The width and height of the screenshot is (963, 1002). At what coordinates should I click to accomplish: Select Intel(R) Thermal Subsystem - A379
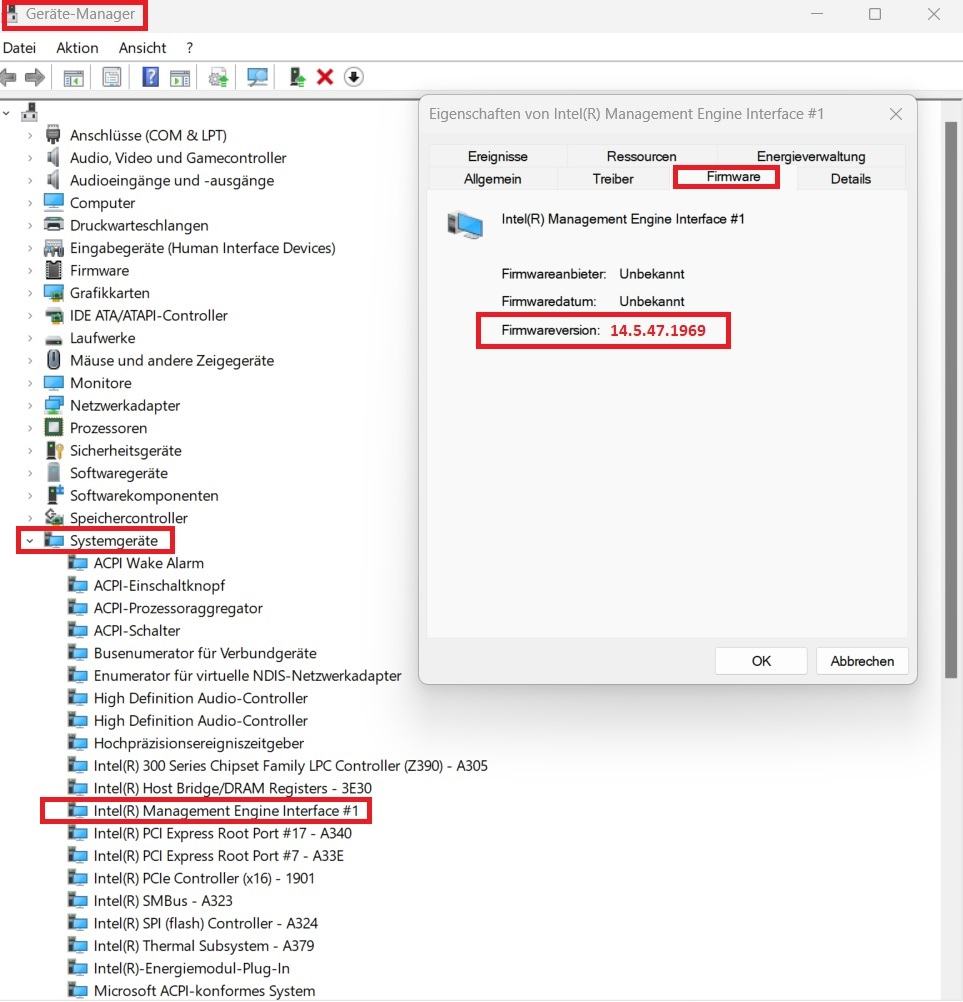(x=203, y=946)
